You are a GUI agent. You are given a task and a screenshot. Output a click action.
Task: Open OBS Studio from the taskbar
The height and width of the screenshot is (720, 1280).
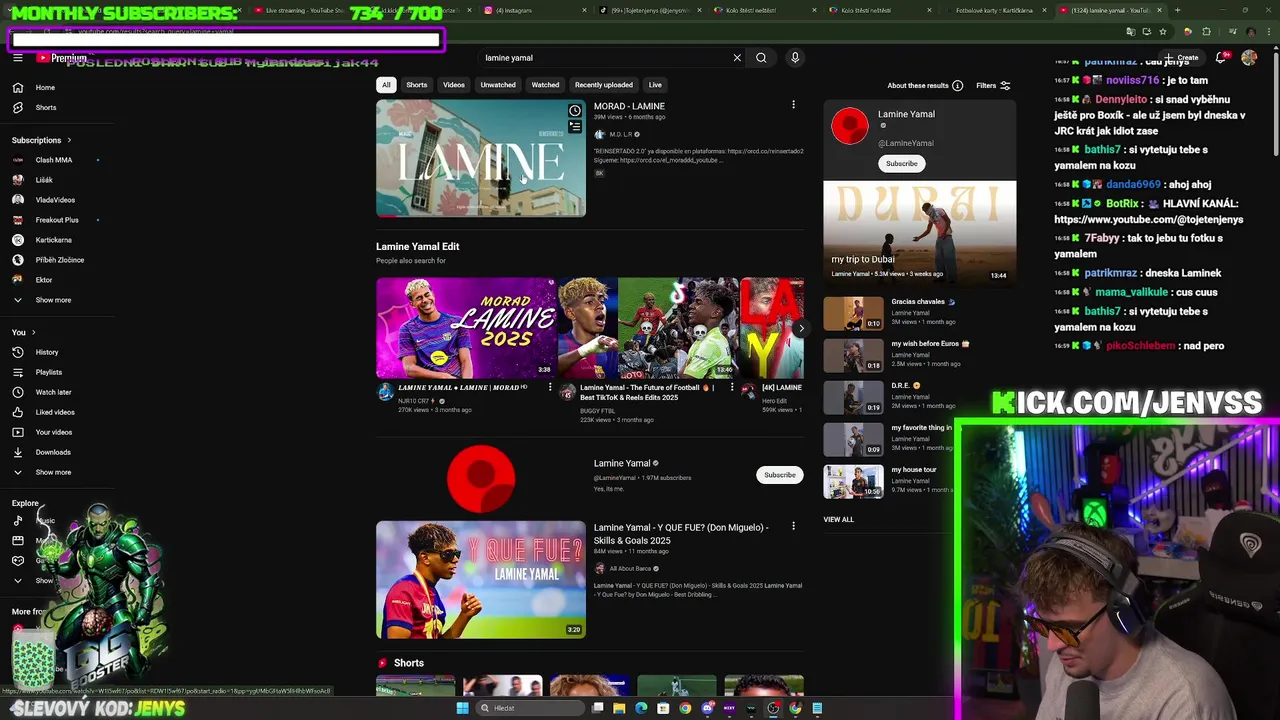[x=773, y=708]
